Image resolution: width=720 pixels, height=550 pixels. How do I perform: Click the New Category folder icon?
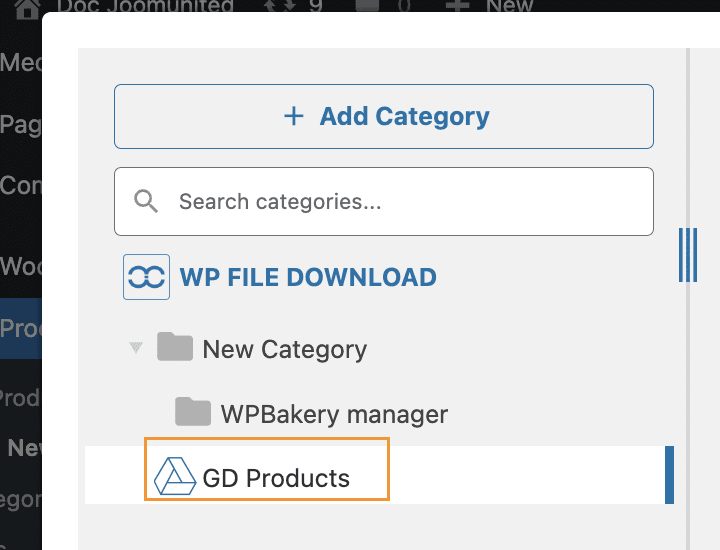click(x=175, y=348)
